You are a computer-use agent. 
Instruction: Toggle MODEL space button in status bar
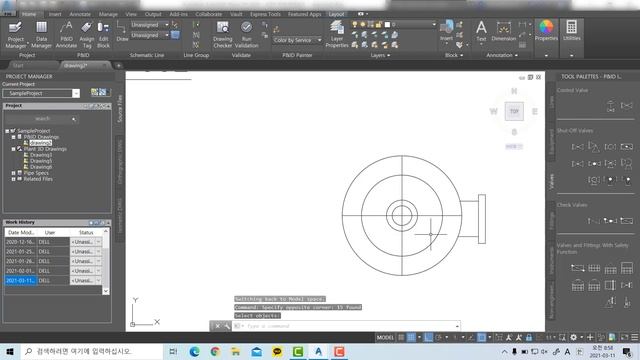pyautogui.click(x=385, y=337)
